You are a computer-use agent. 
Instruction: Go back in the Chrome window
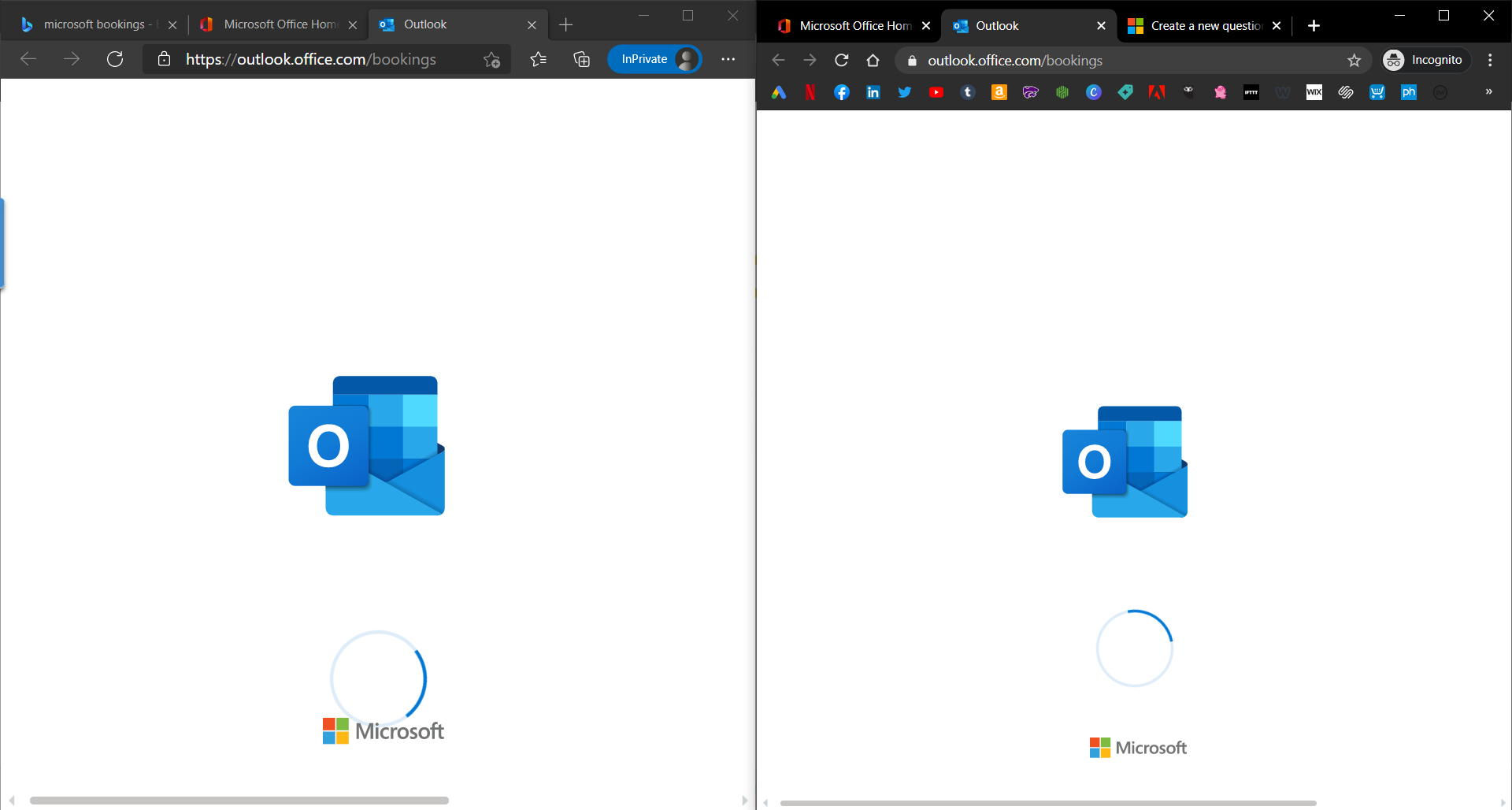(779, 60)
